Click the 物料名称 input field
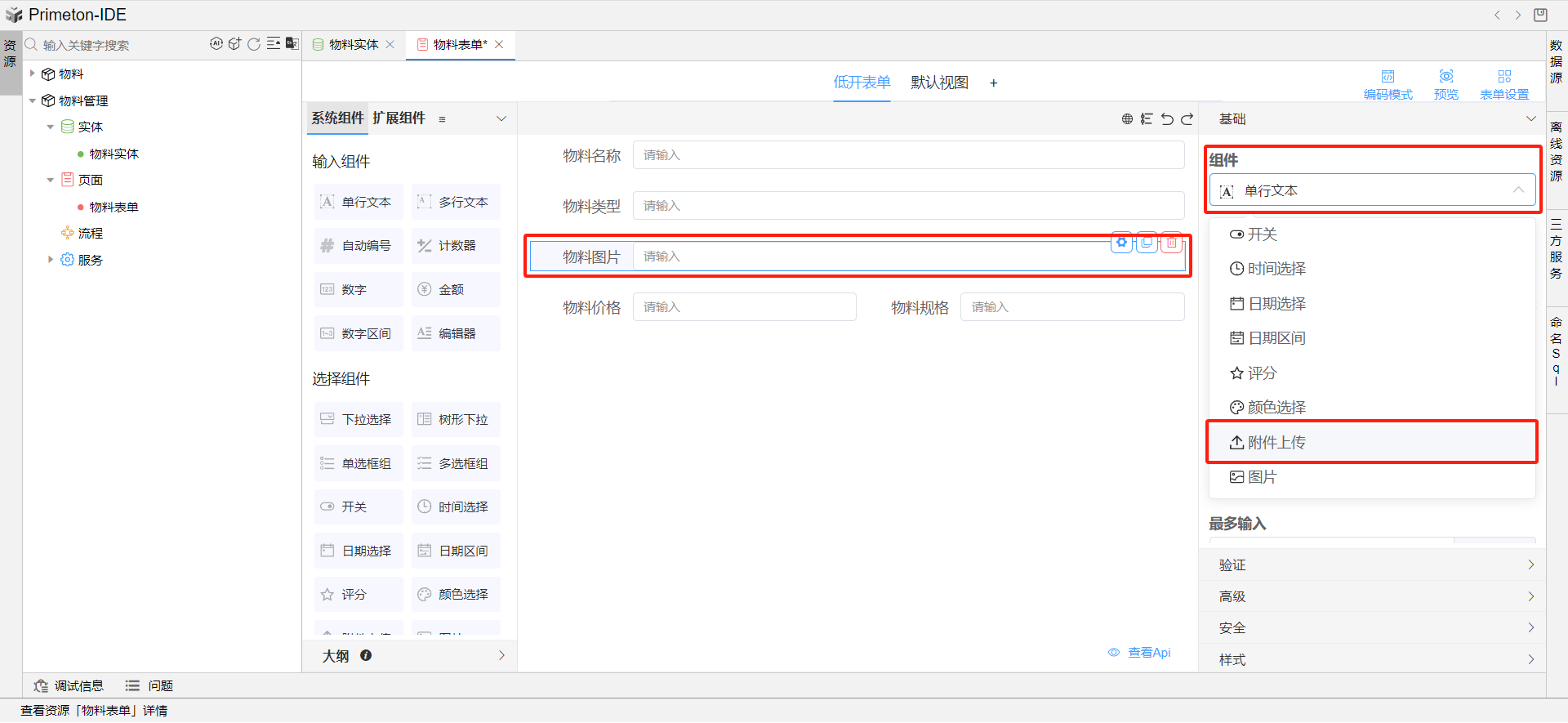Image resolution: width=1568 pixels, height=723 pixels. click(907, 155)
